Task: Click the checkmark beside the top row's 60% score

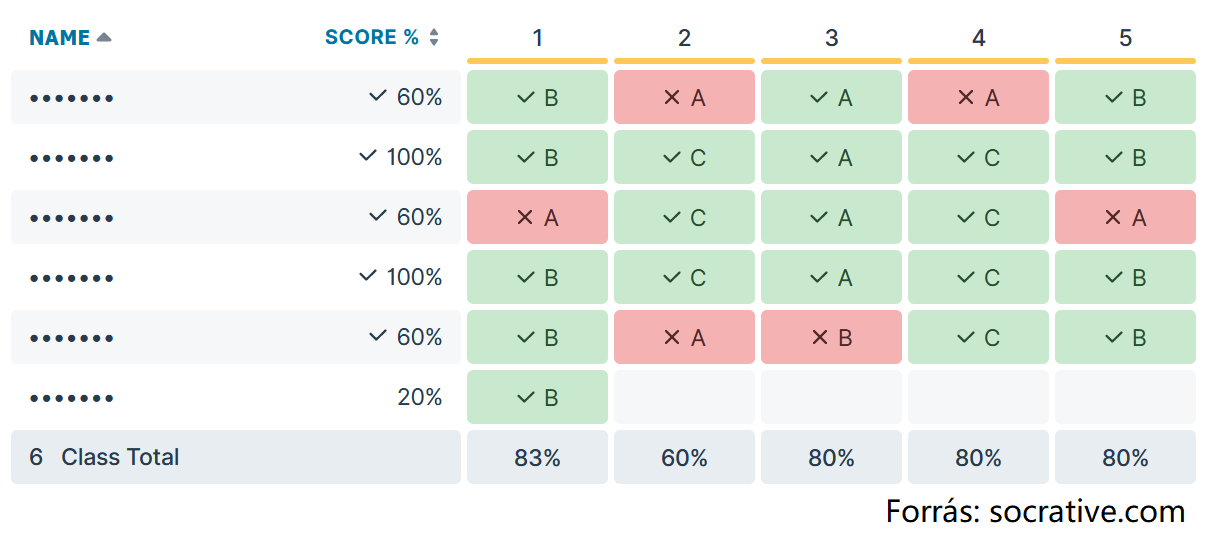Action: click(x=377, y=97)
